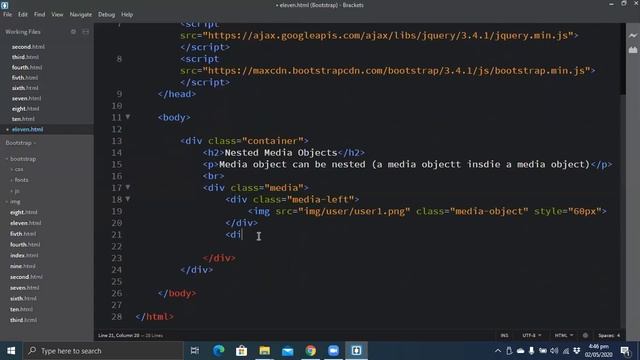Screen dimensions: 640x360
Task: Click the microphone tray icon
Action: click(531, 351)
